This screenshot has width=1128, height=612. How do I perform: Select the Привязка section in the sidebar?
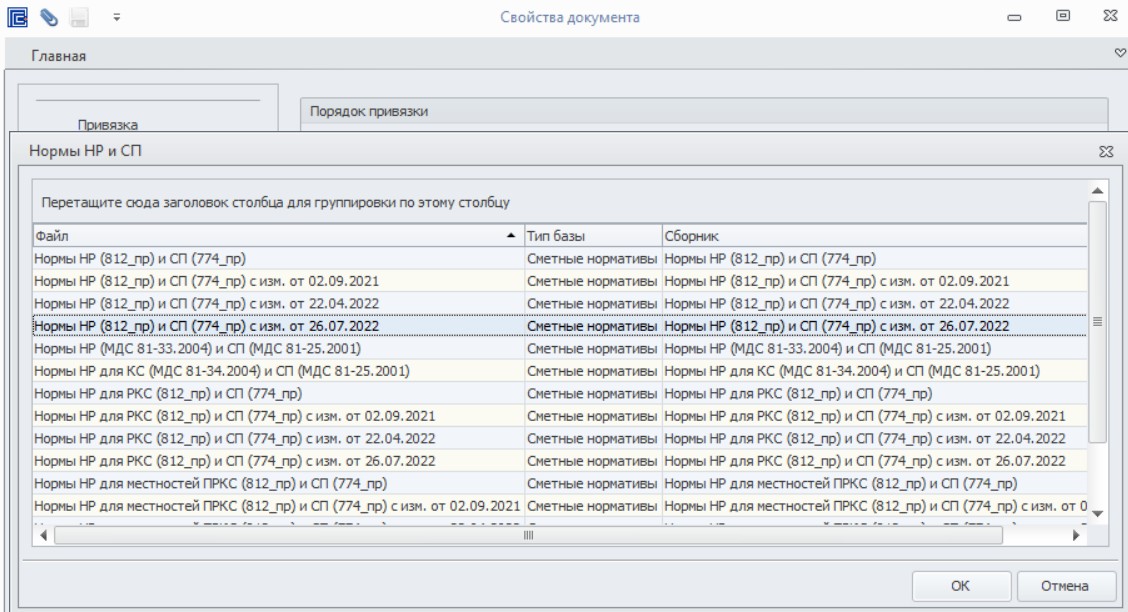click(x=108, y=124)
